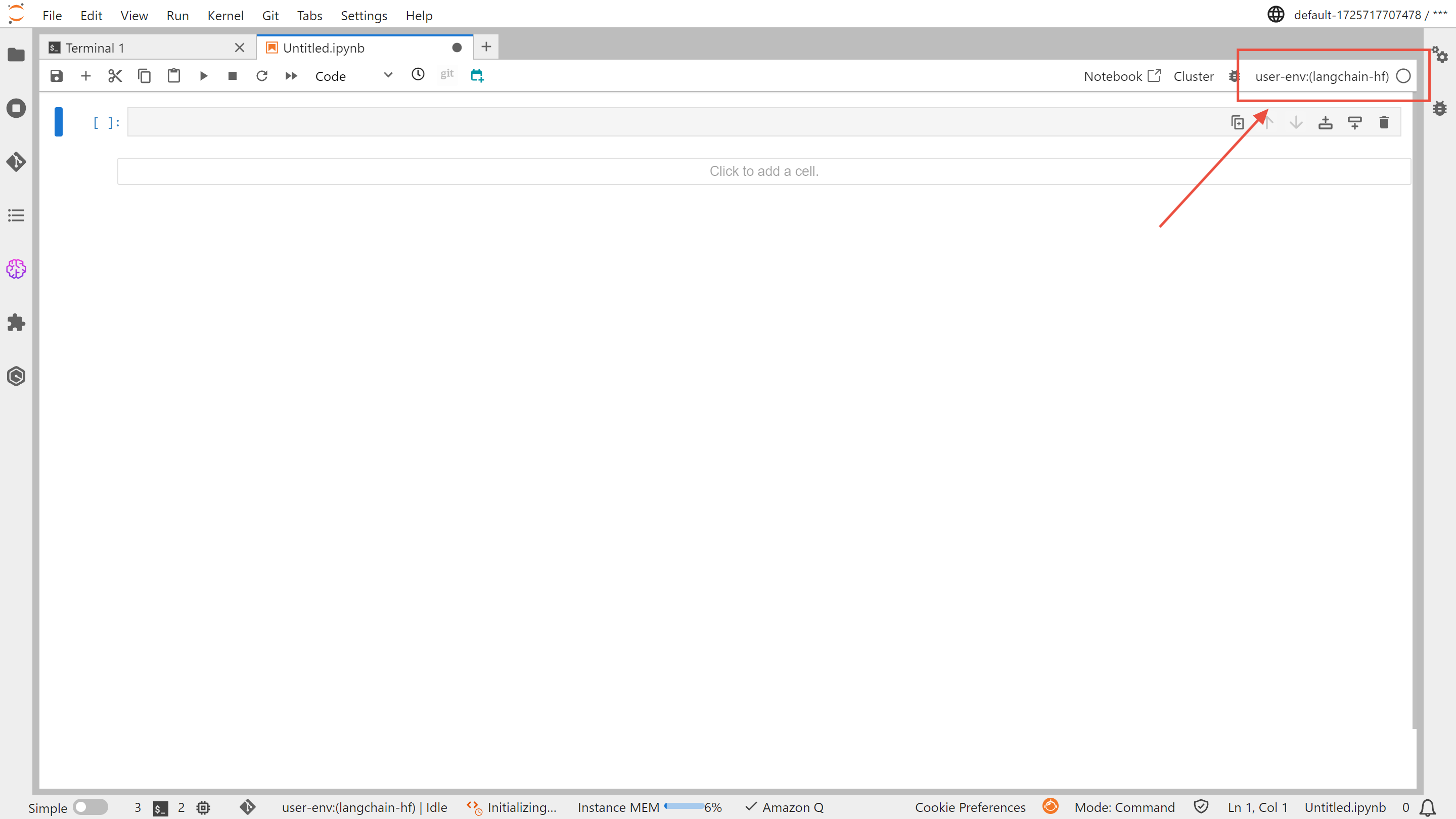The width and height of the screenshot is (1456, 819).
Task: Switch to the Terminal 1 tab
Action: click(95, 48)
